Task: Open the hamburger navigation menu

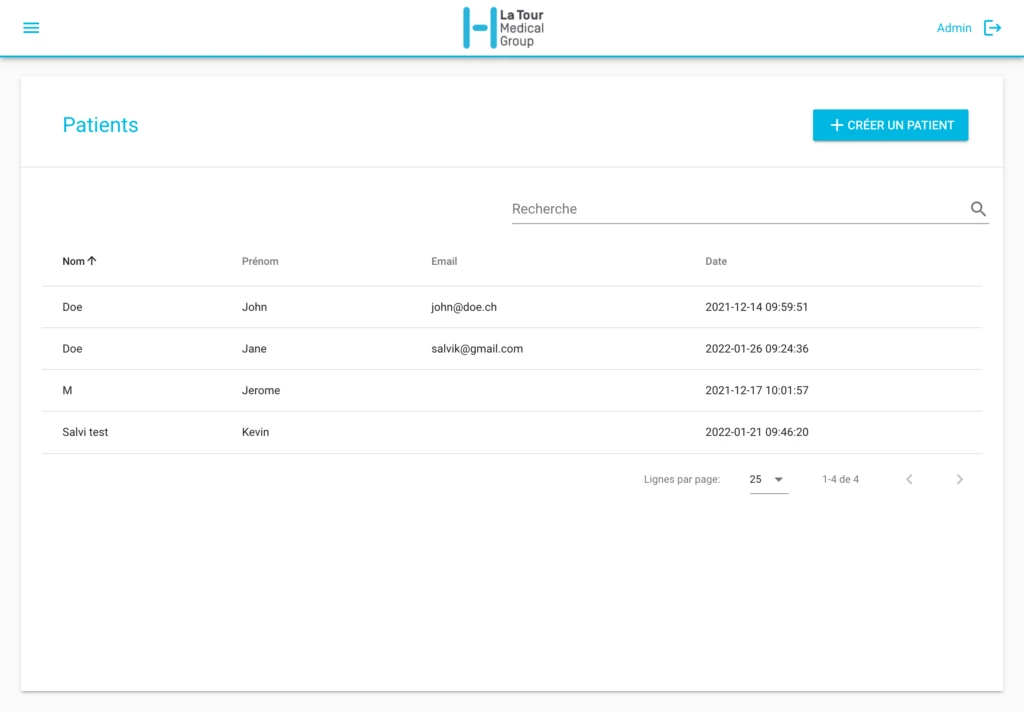Action: (31, 28)
